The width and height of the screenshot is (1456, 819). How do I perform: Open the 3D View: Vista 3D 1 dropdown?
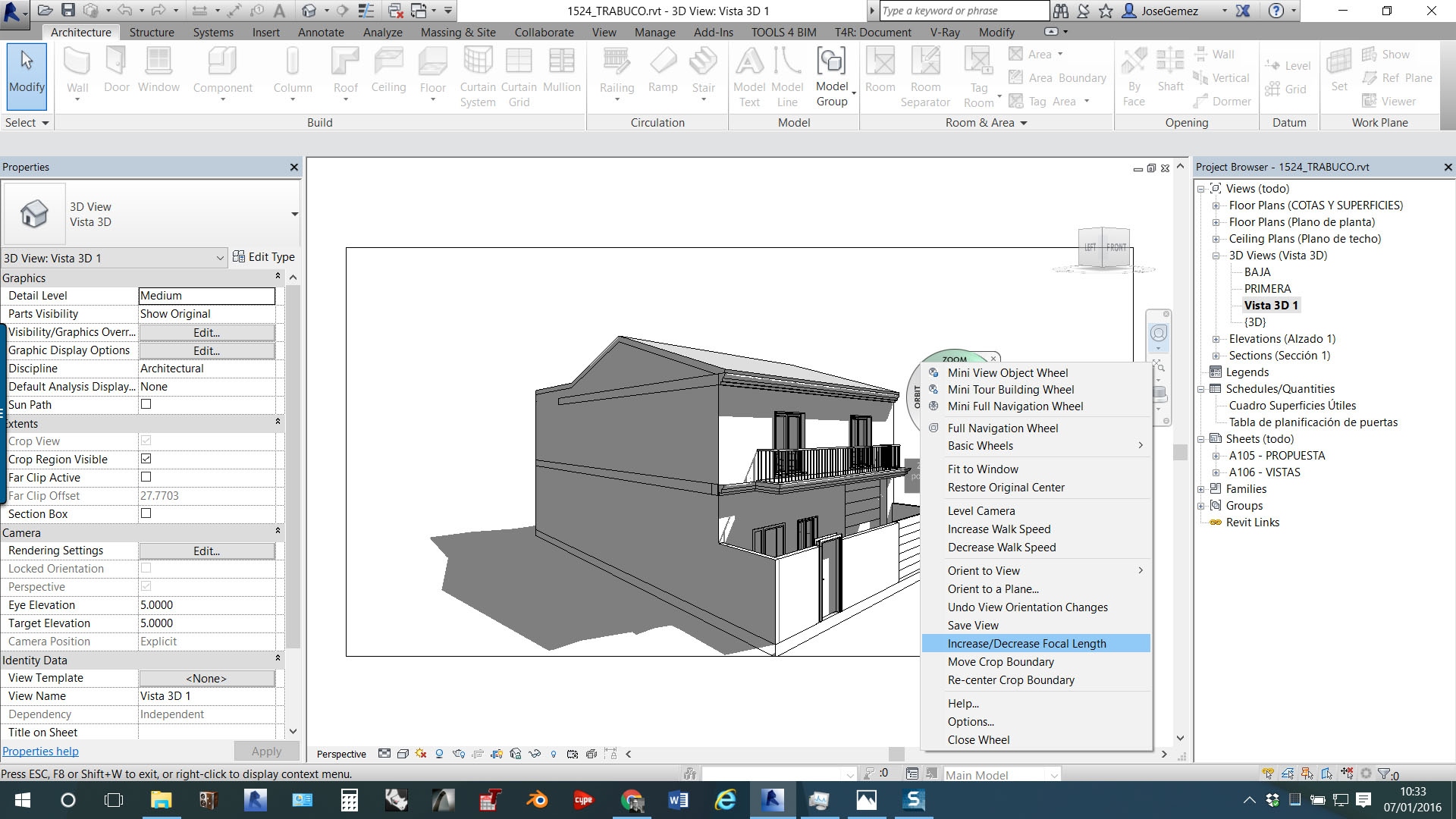(x=220, y=259)
